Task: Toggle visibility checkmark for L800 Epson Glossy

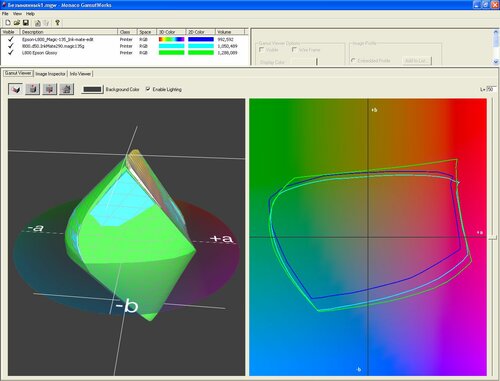Action: [11, 53]
